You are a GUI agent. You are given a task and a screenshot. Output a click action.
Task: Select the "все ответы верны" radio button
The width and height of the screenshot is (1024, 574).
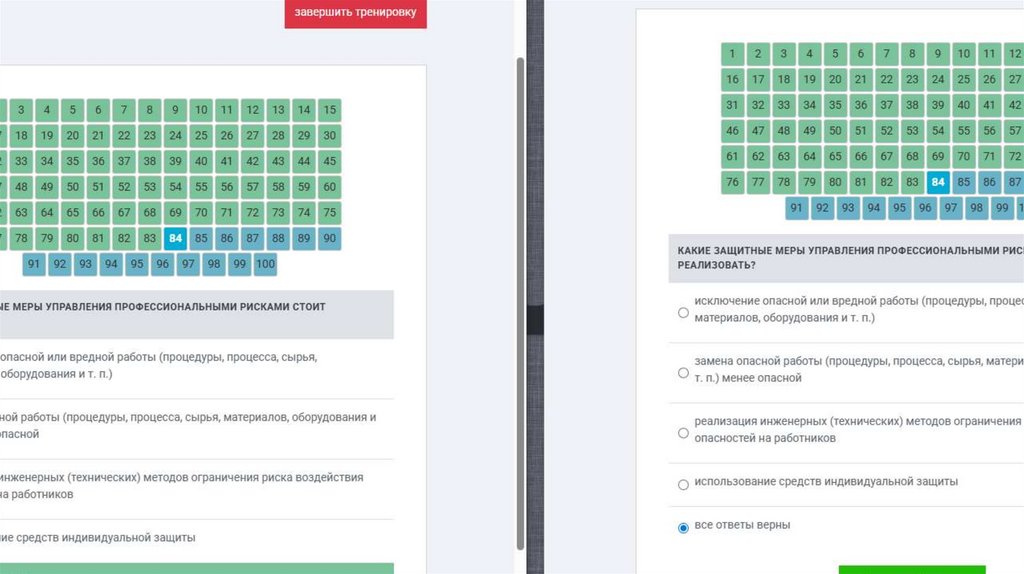coord(684,527)
